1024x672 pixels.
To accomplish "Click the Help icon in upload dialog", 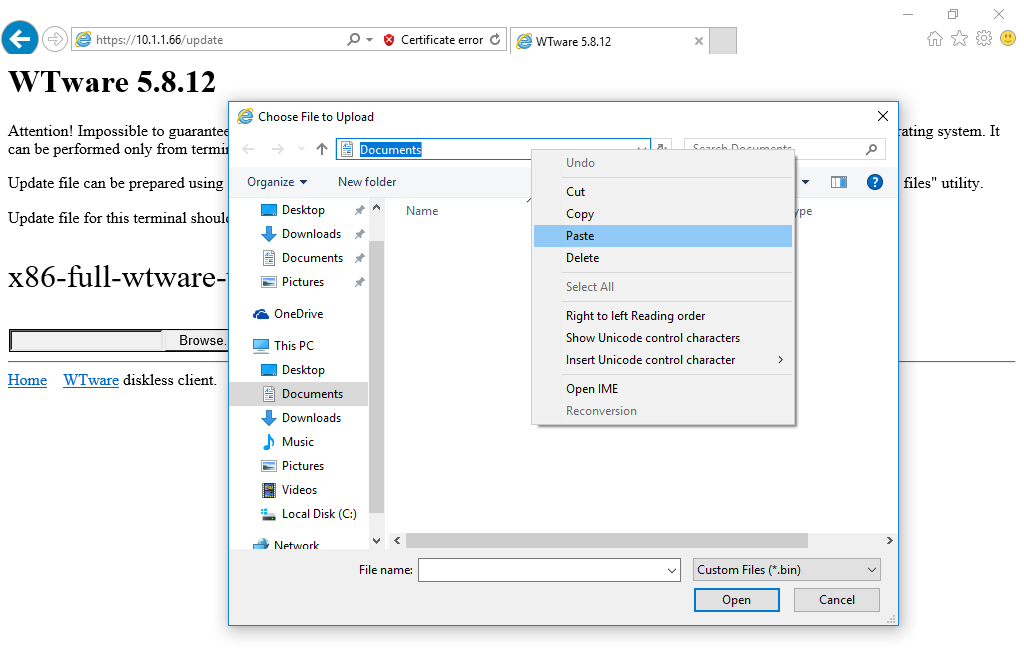I will [875, 181].
